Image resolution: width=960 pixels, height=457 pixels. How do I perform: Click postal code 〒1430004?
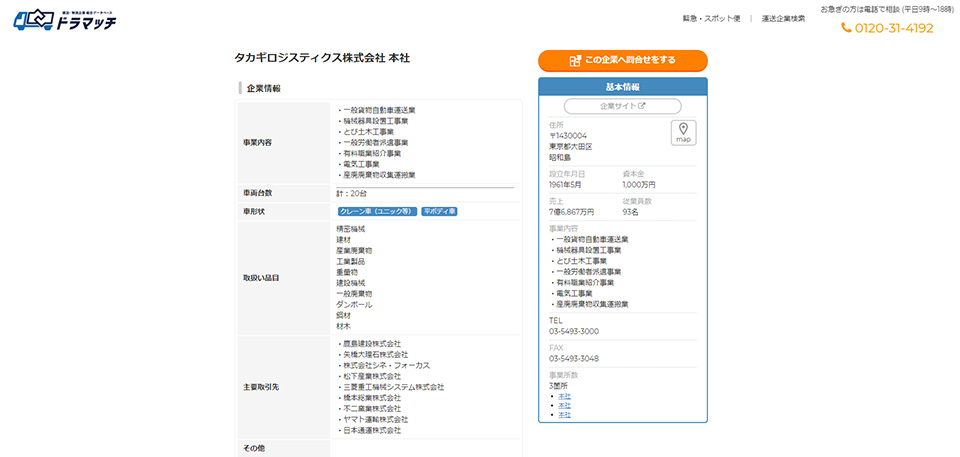tap(568, 136)
